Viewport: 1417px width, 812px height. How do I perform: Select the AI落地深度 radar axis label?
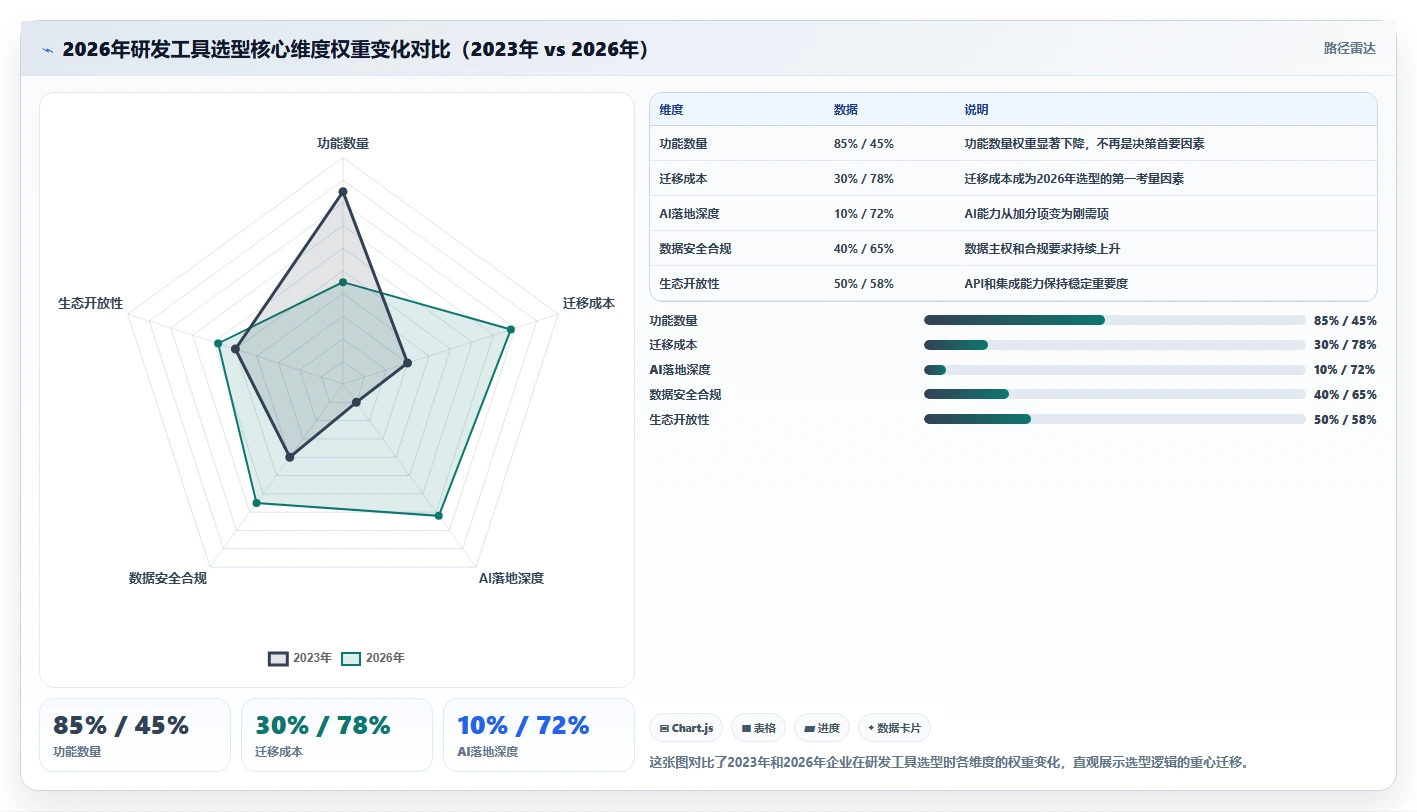click(511, 578)
